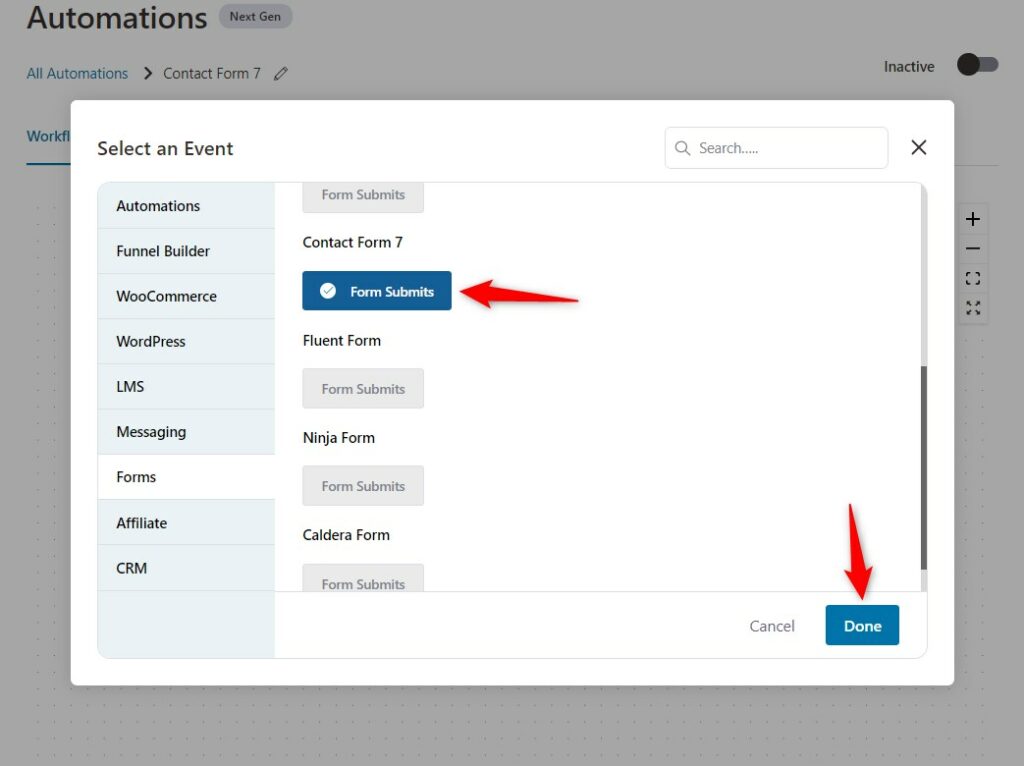
Task: Open the Automations category
Action: tap(186, 206)
